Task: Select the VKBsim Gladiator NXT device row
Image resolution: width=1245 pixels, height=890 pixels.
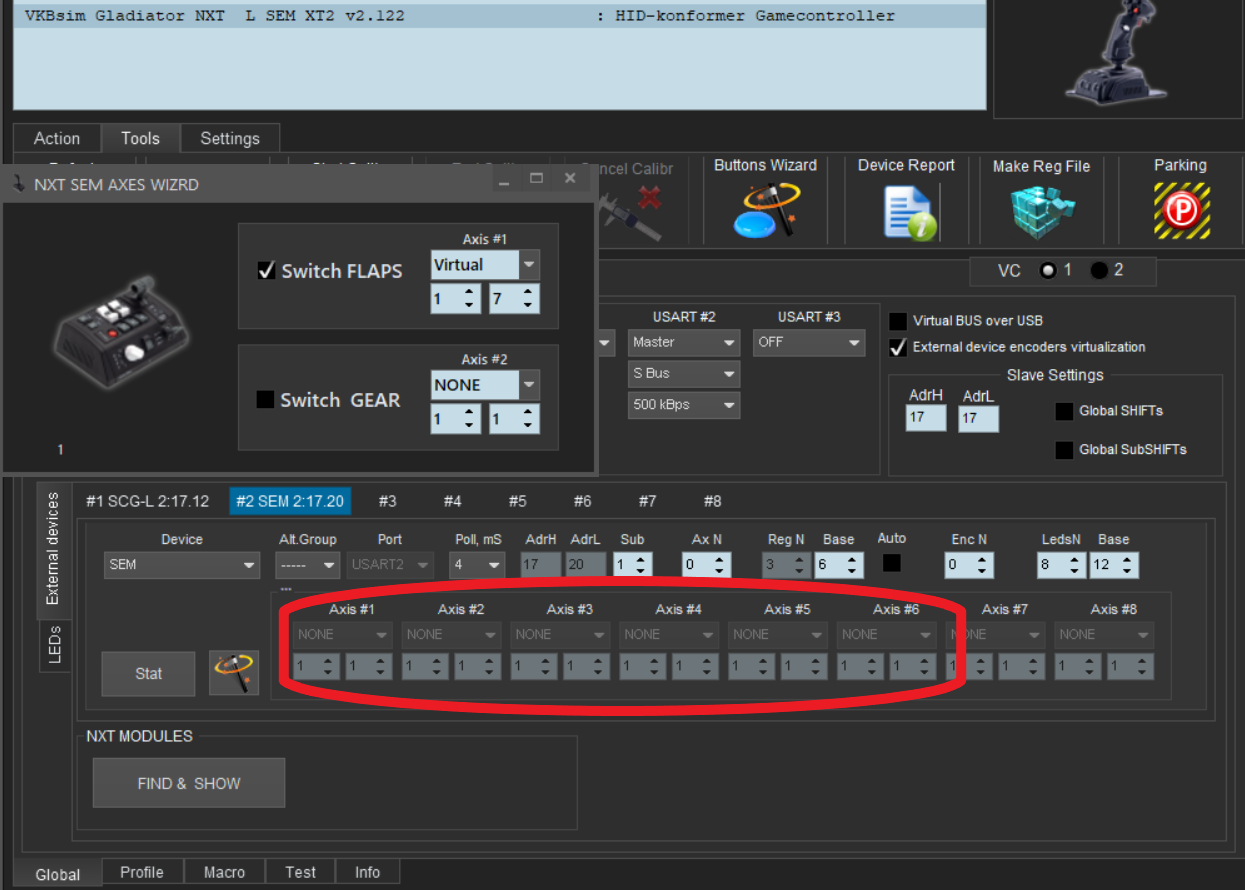Action: 499,16
